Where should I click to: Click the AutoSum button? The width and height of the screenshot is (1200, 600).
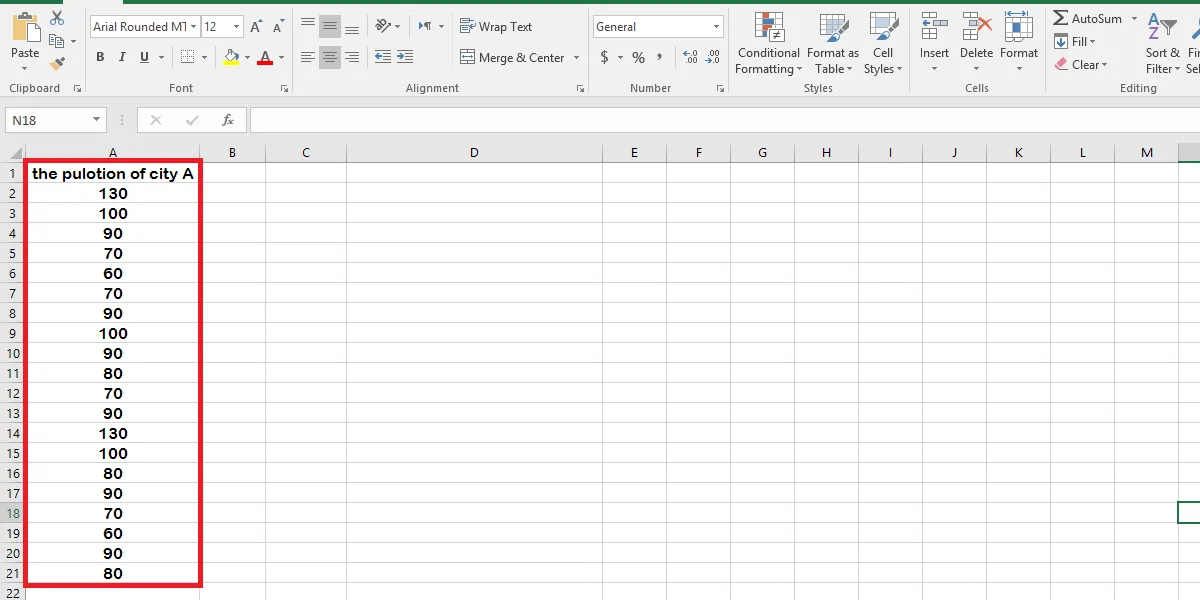coord(1088,19)
